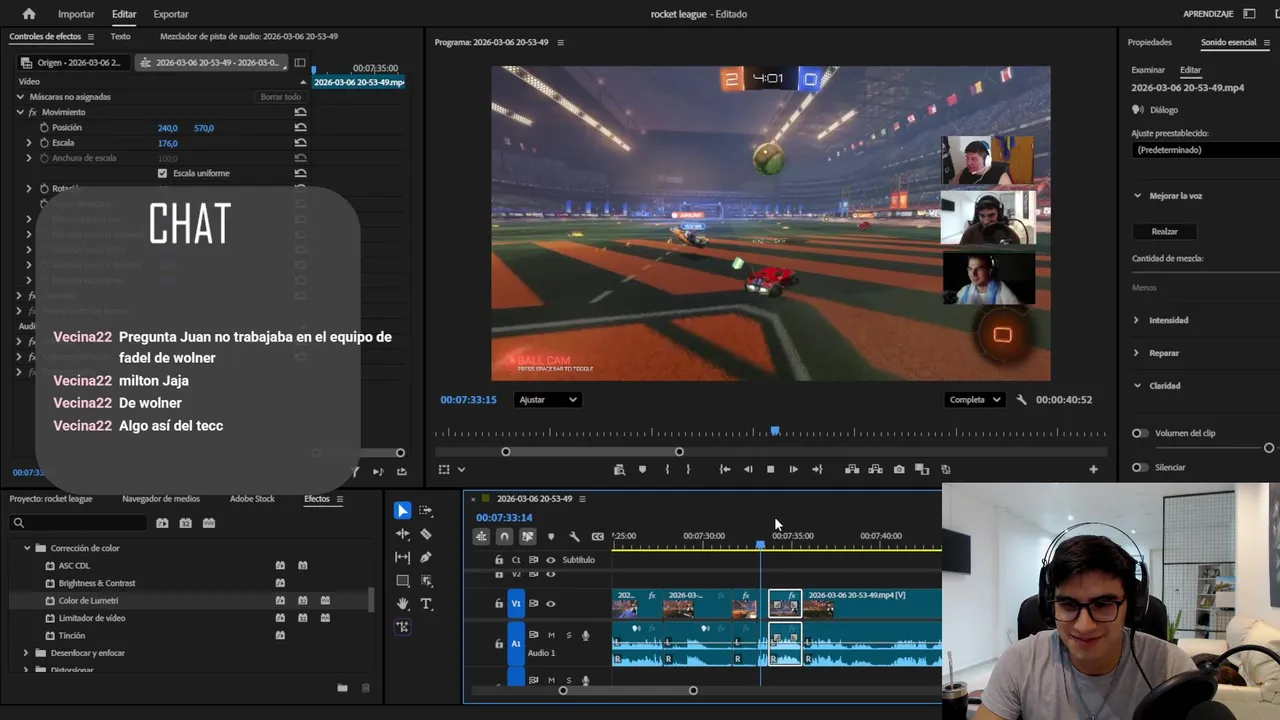
Task: Select the Rectangle tool
Action: pos(402,581)
